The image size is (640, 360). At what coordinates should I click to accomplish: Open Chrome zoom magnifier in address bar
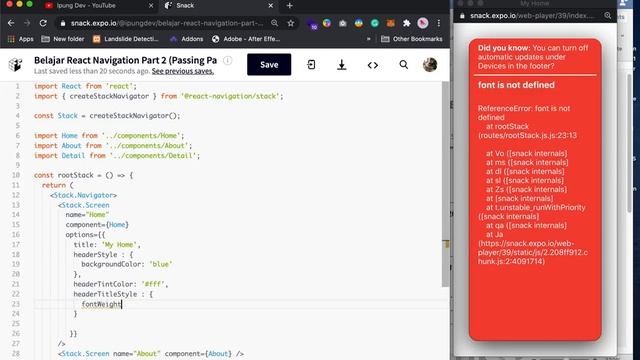(x=275, y=23)
